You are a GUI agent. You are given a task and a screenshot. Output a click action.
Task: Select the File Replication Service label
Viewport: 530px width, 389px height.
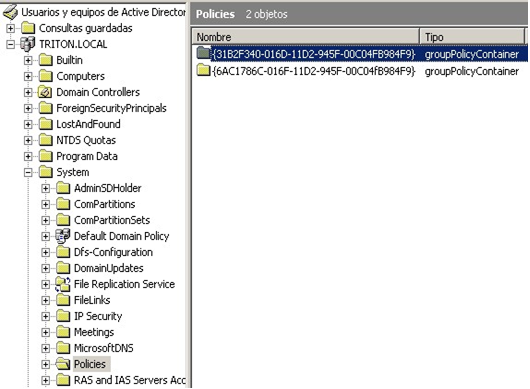click(124, 284)
